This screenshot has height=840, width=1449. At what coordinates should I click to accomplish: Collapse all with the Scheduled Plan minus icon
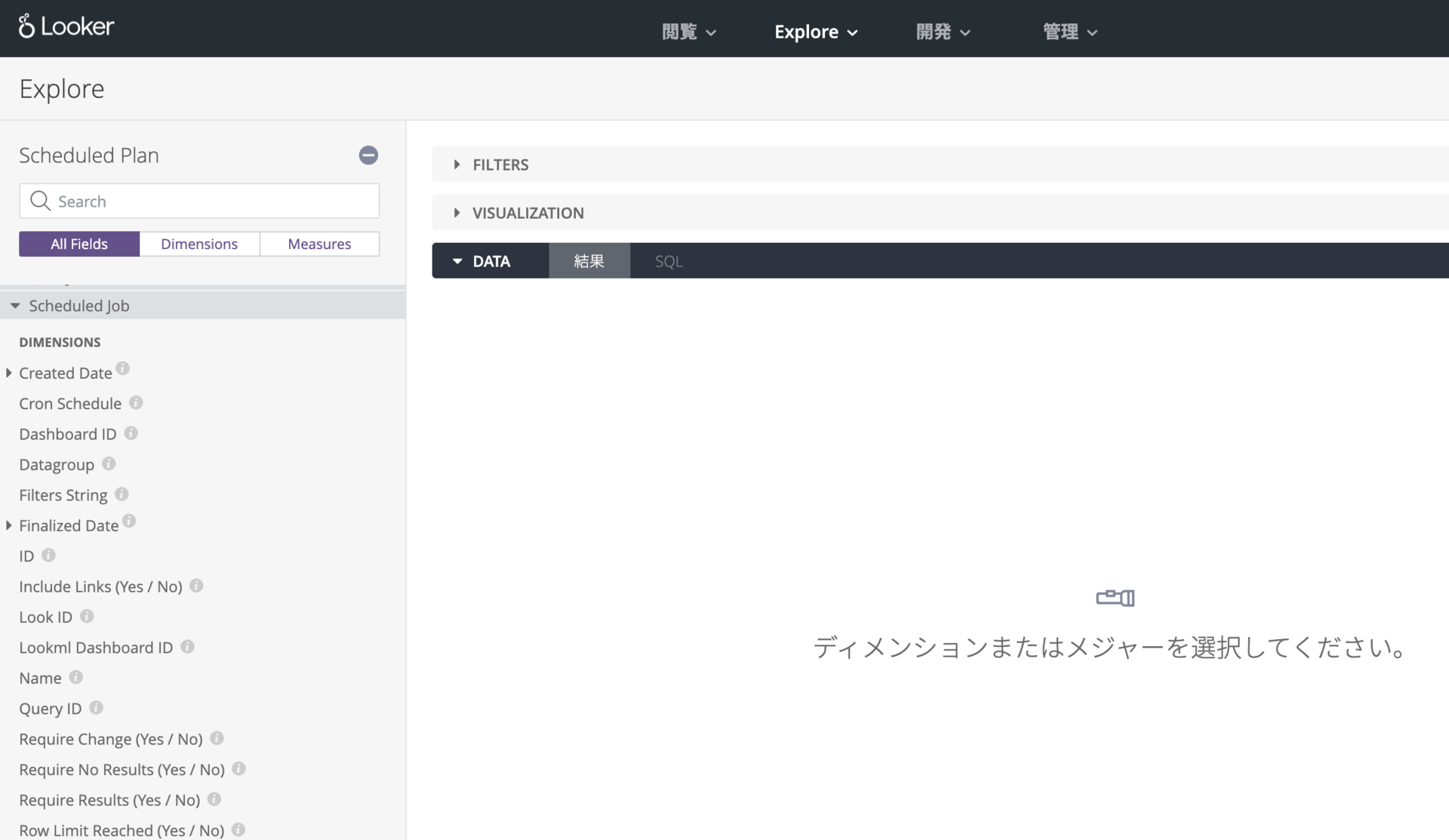pyautogui.click(x=368, y=155)
